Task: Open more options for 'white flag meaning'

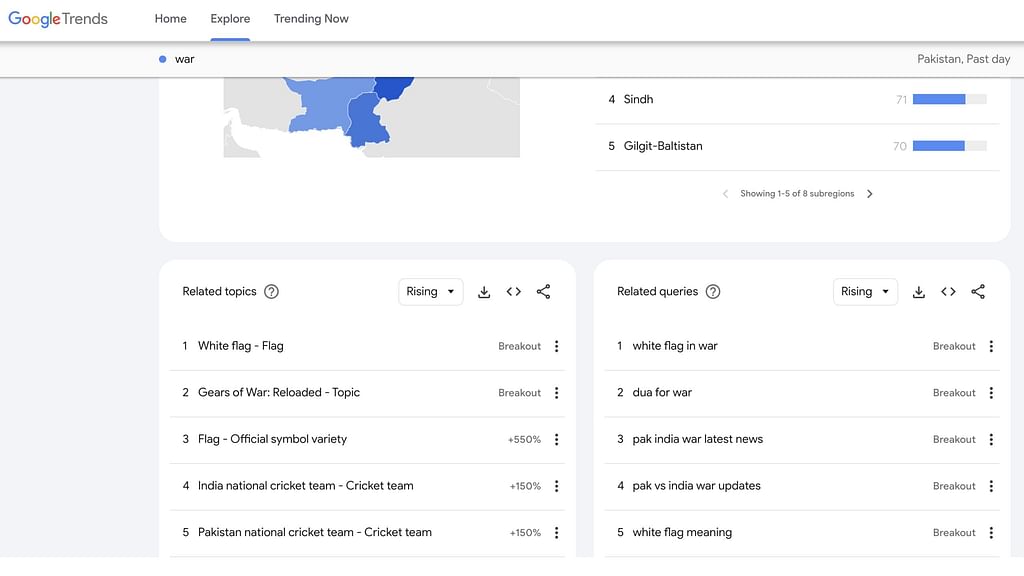Action: pyautogui.click(x=991, y=533)
